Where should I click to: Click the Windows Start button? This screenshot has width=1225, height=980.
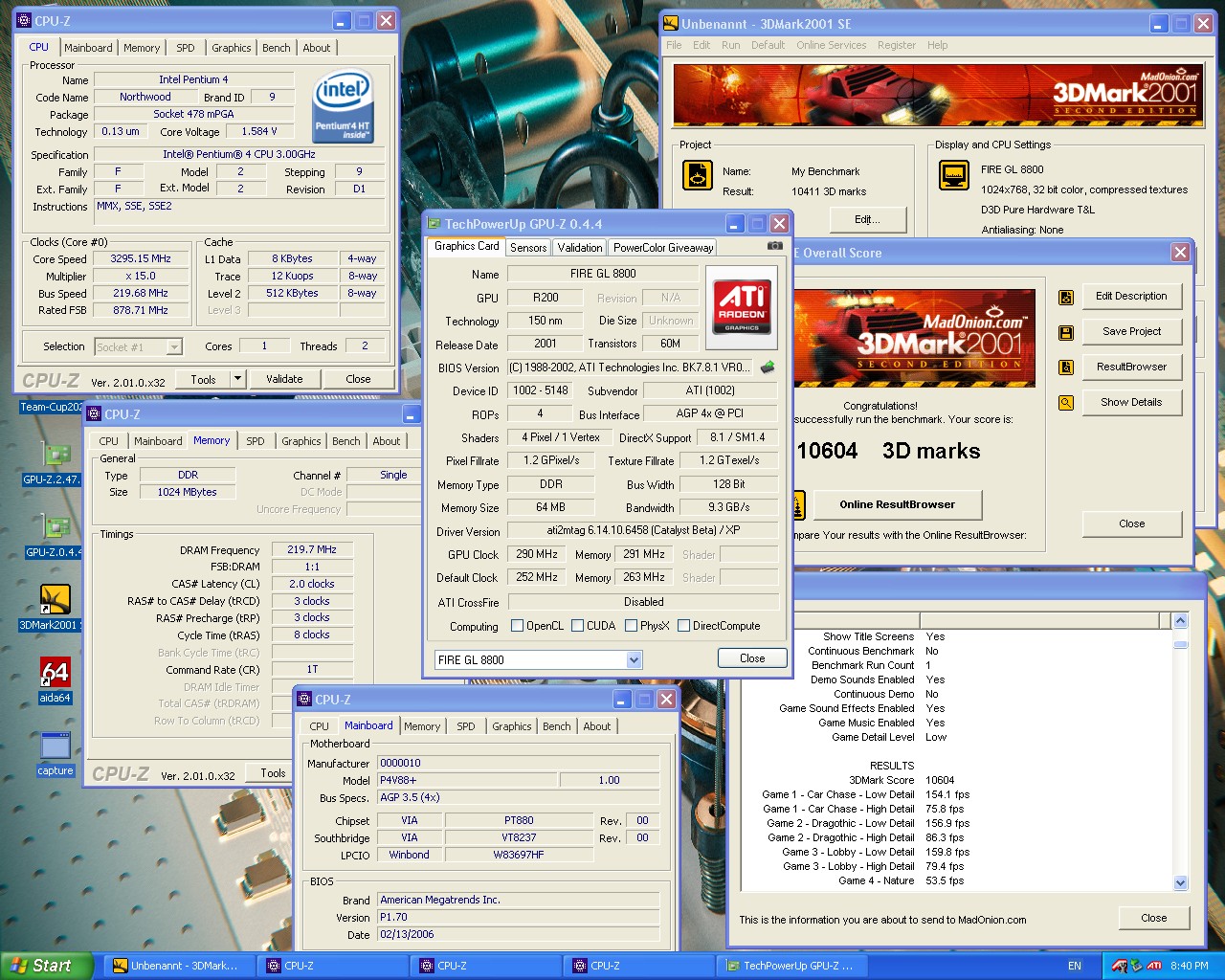(47, 966)
